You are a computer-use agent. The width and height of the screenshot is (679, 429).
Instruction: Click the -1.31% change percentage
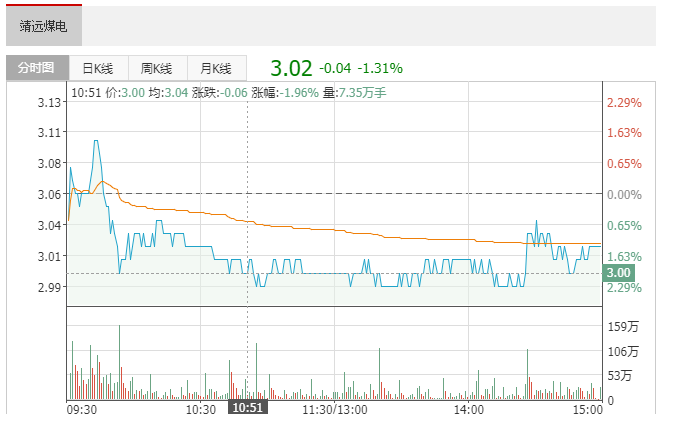coord(380,69)
